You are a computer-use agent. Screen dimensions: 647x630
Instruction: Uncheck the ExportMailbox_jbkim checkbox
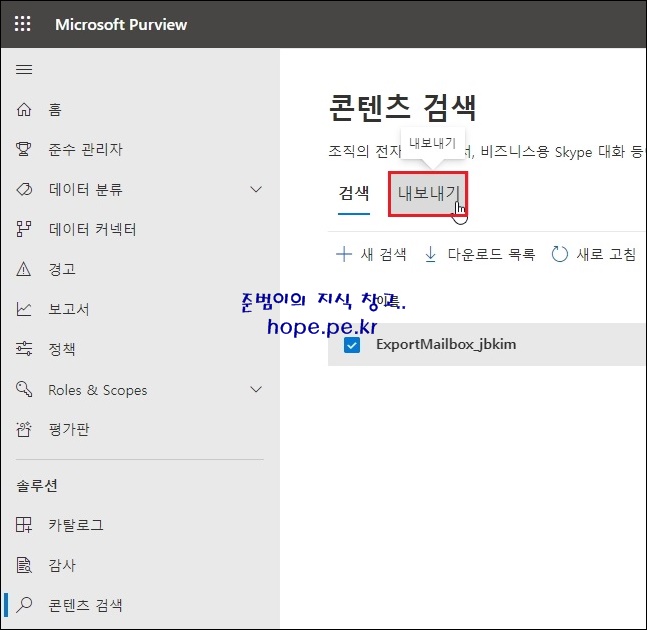352,345
